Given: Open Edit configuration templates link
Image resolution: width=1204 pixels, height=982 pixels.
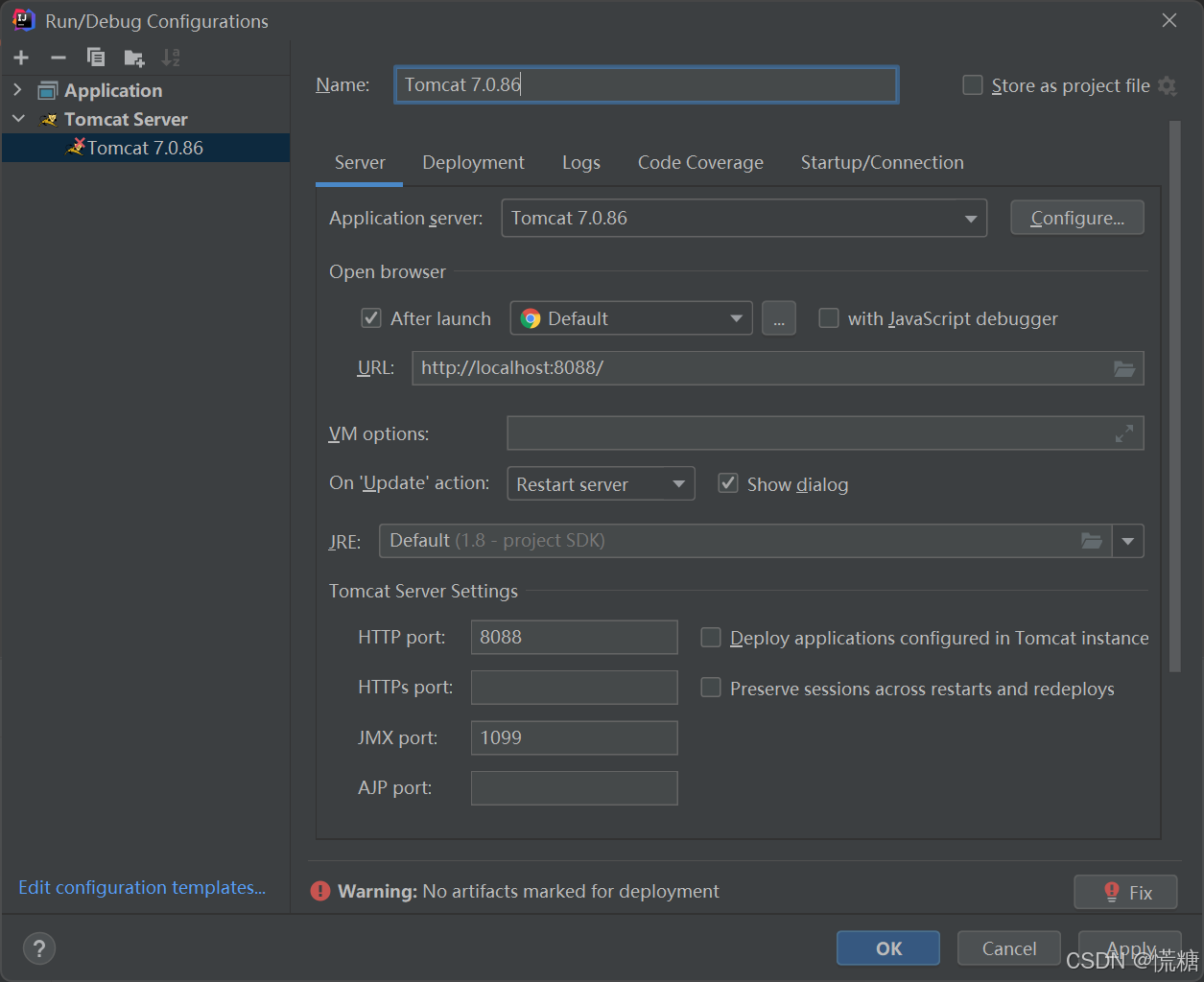Looking at the screenshot, I should pyautogui.click(x=142, y=887).
